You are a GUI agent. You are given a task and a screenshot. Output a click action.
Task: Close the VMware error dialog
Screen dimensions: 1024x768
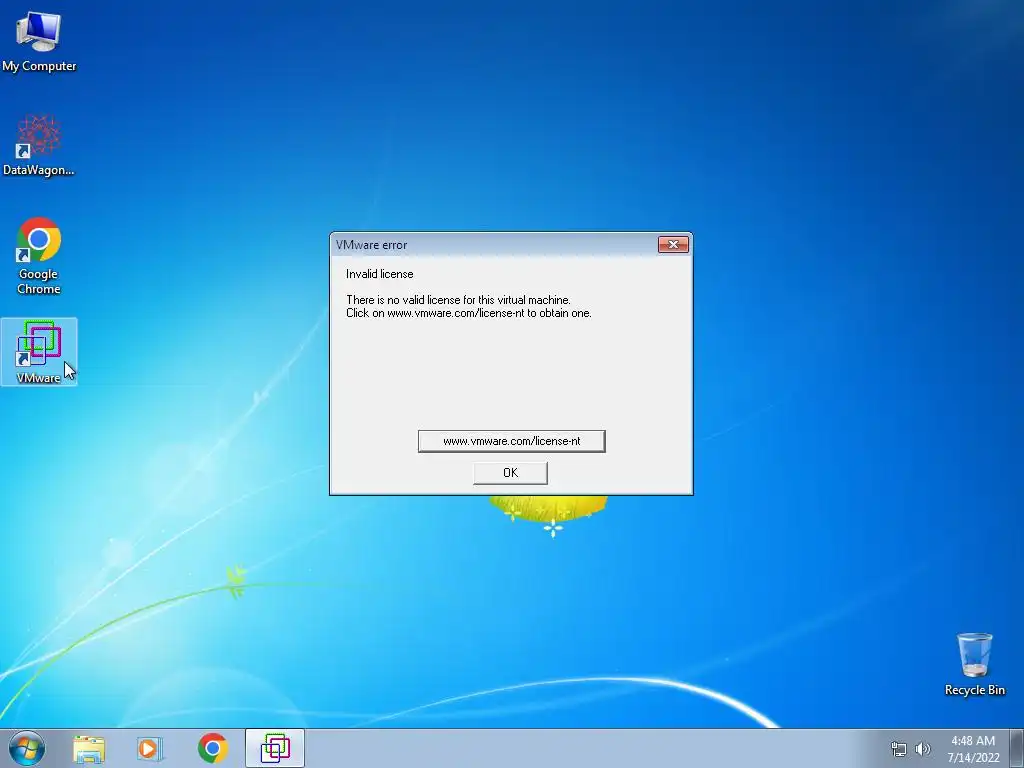(673, 244)
